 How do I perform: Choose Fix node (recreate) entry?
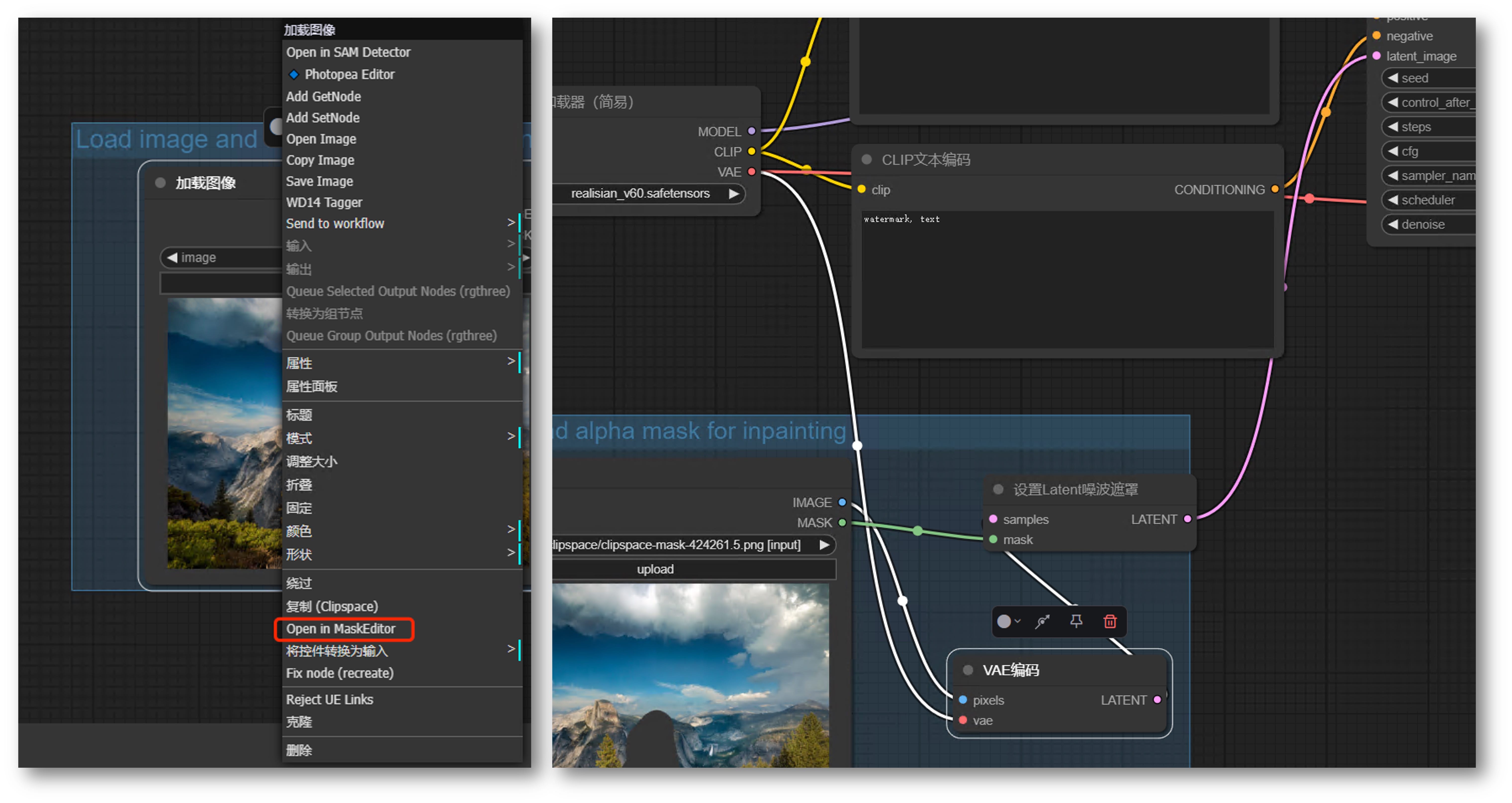(x=340, y=673)
